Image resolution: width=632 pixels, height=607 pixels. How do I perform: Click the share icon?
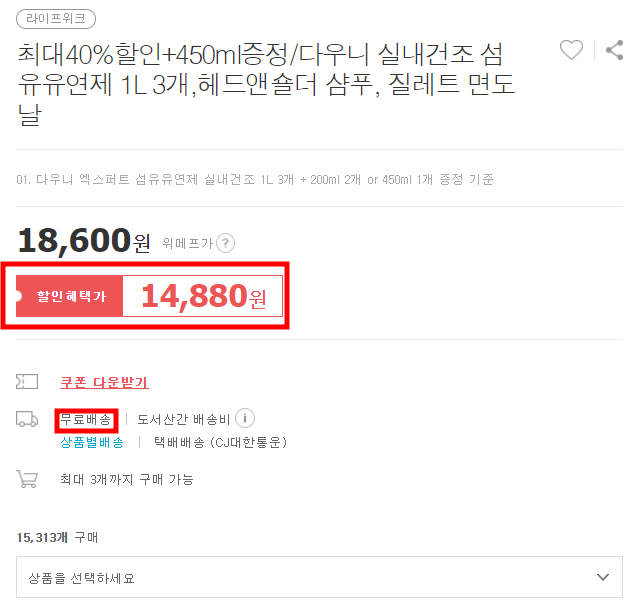(x=615, y=50)
